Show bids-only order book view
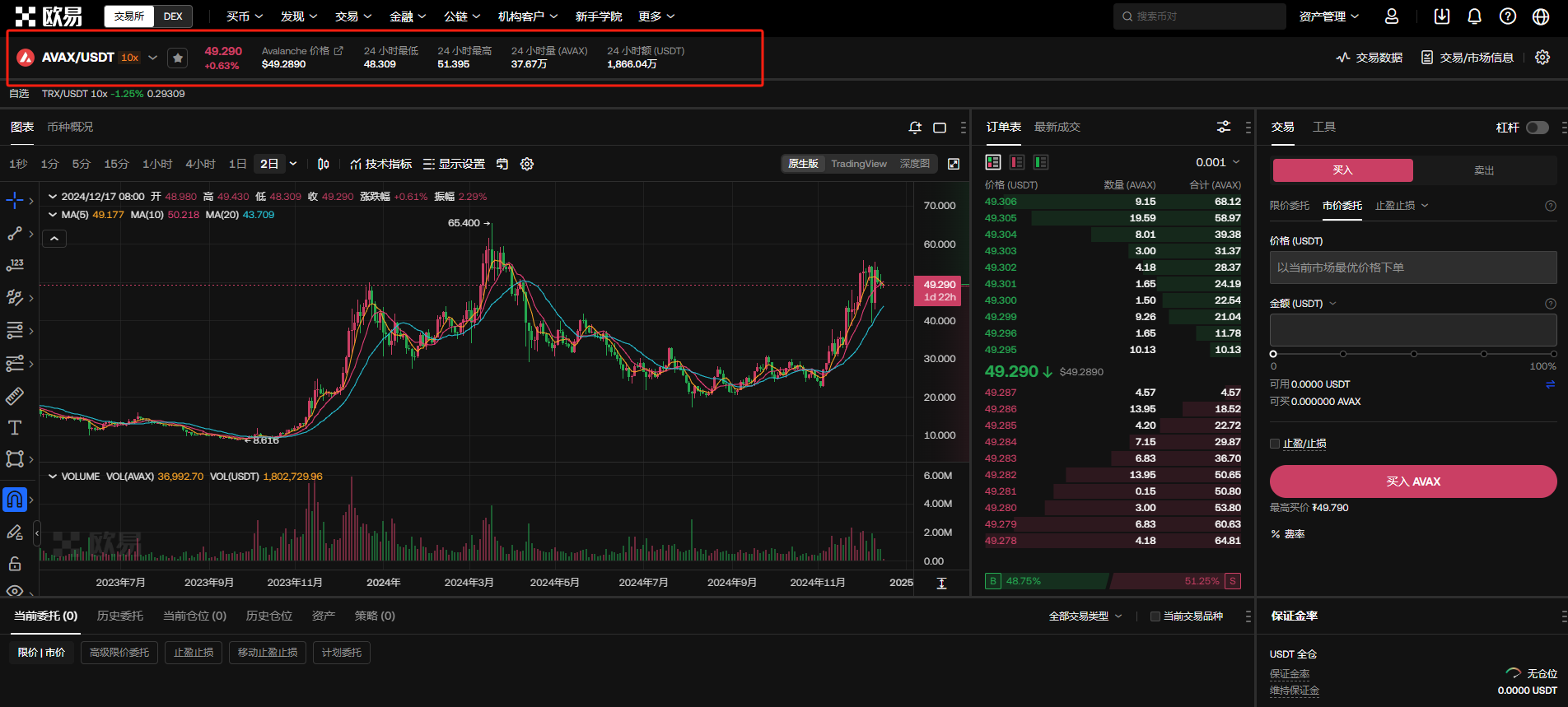Screen dimensions: 1568x707 pyautogui.click(x=1041, y=162)
